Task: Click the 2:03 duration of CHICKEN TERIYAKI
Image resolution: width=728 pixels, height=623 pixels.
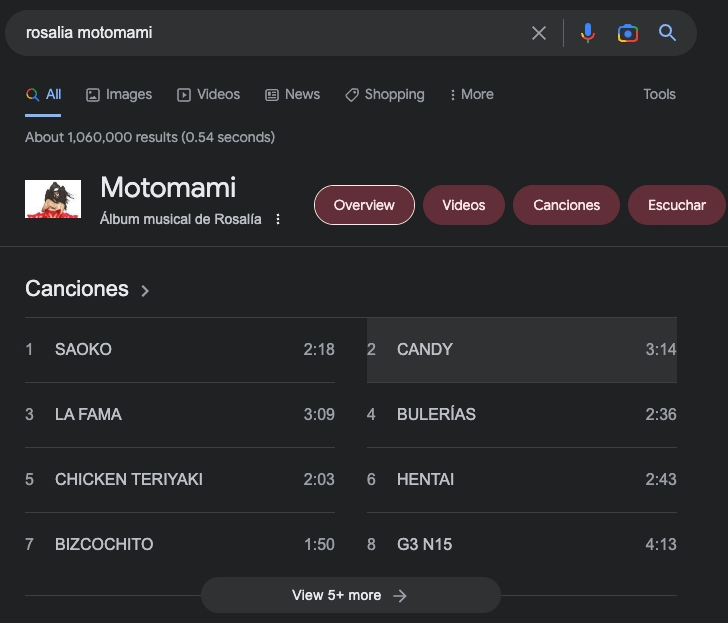Action: click(319, 480)
